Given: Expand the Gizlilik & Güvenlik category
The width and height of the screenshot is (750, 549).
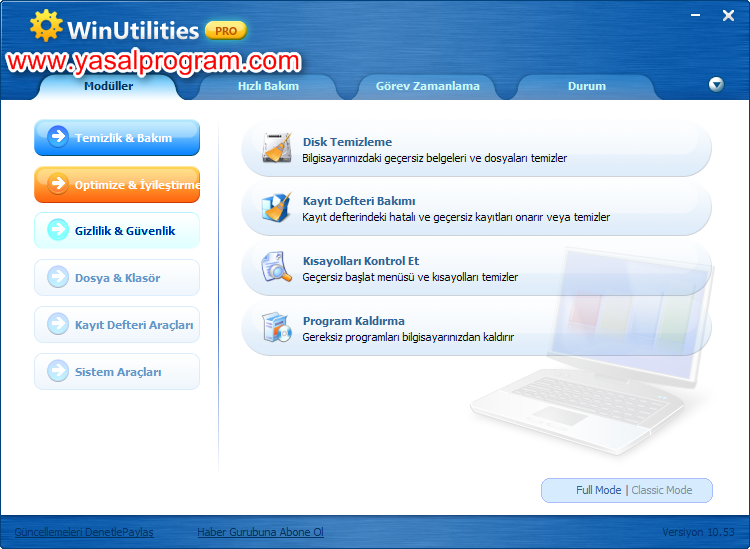Looking at the screenshot, I should [x=117, y=231].
